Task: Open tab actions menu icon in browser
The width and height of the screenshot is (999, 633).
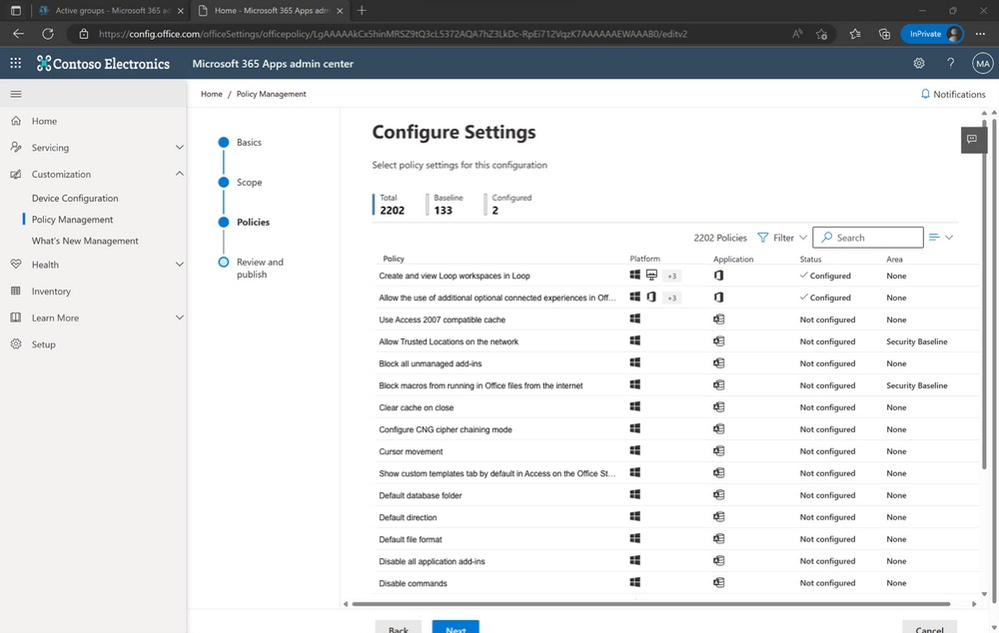Action: coord(16,10)
